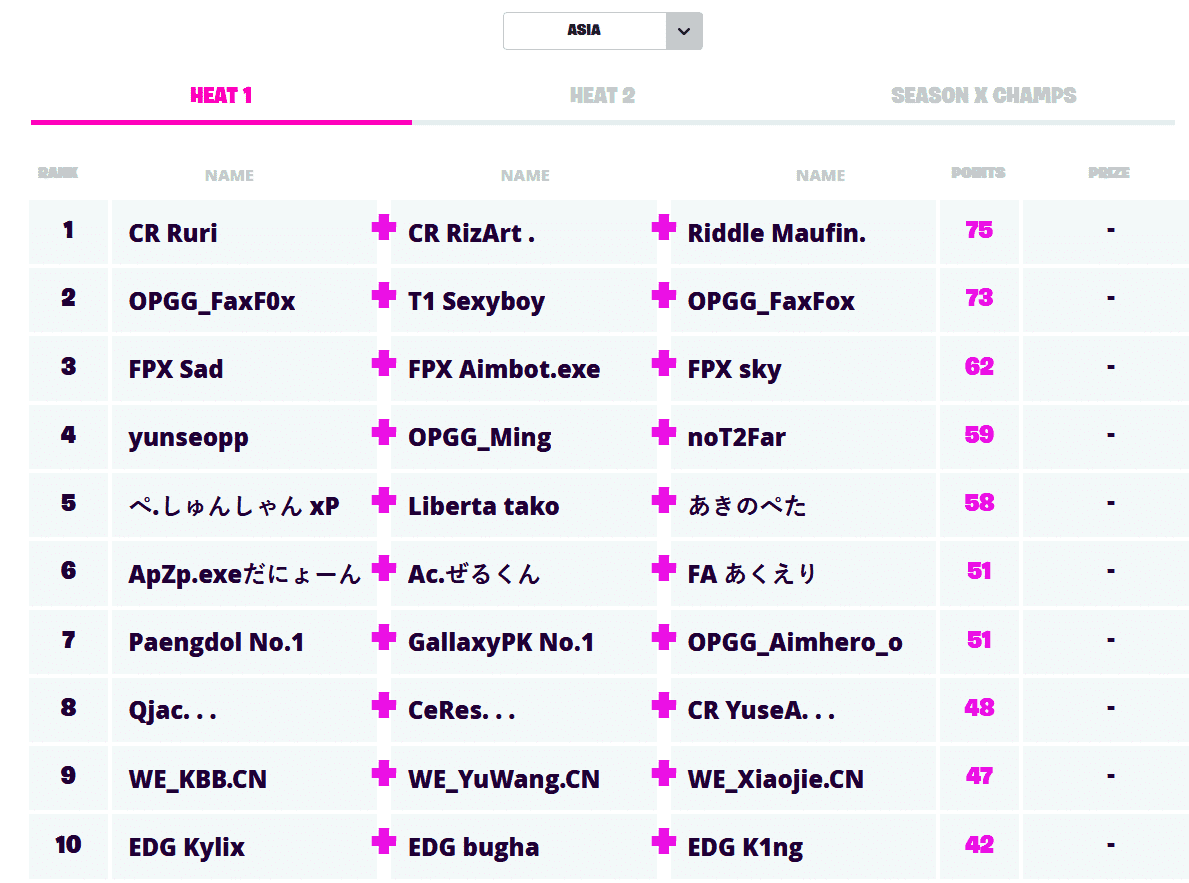This screenshot has height=883, width=1189.
Task: Click the POINTS column header
Action: click(978, 173)
